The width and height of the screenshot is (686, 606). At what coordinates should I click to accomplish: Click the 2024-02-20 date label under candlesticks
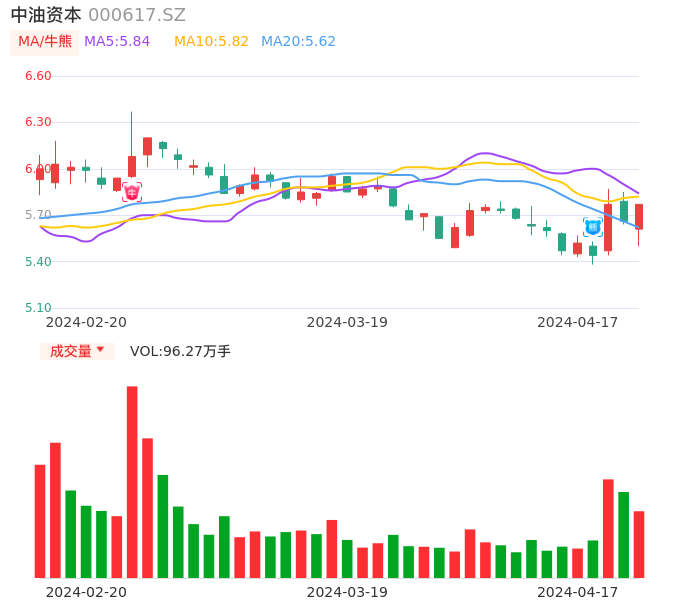click(86, 322)
